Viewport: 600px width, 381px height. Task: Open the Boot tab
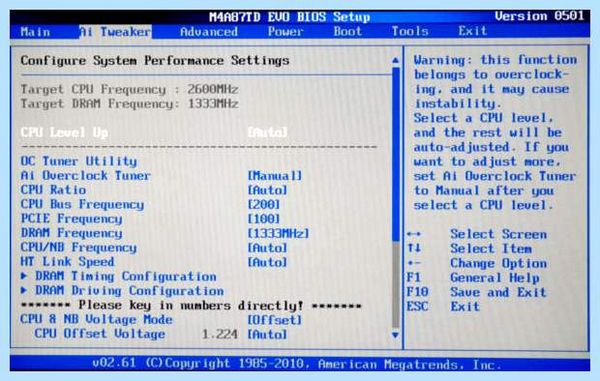point(347,31)
